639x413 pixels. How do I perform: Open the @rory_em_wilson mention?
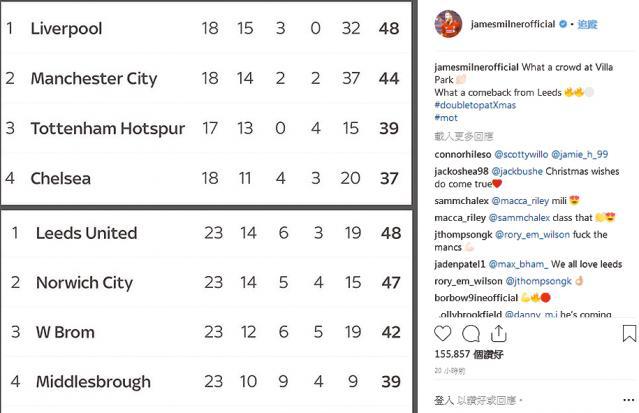pos(532,235)
